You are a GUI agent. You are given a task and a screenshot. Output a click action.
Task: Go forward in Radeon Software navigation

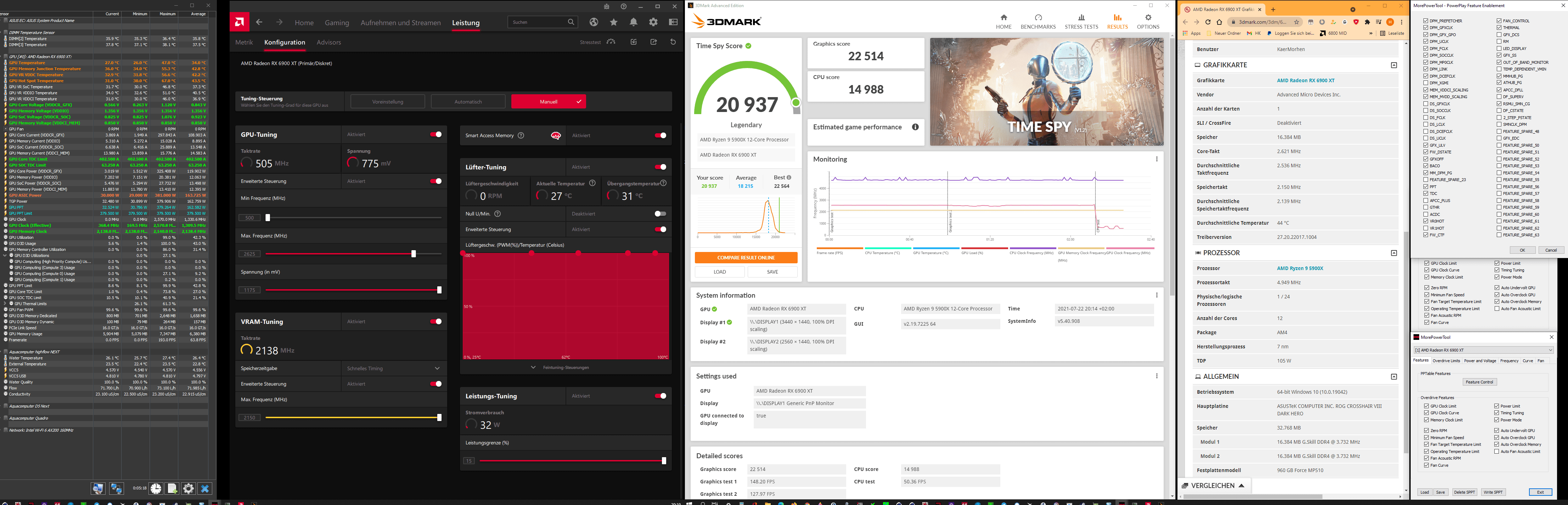[x=279, y=23]
